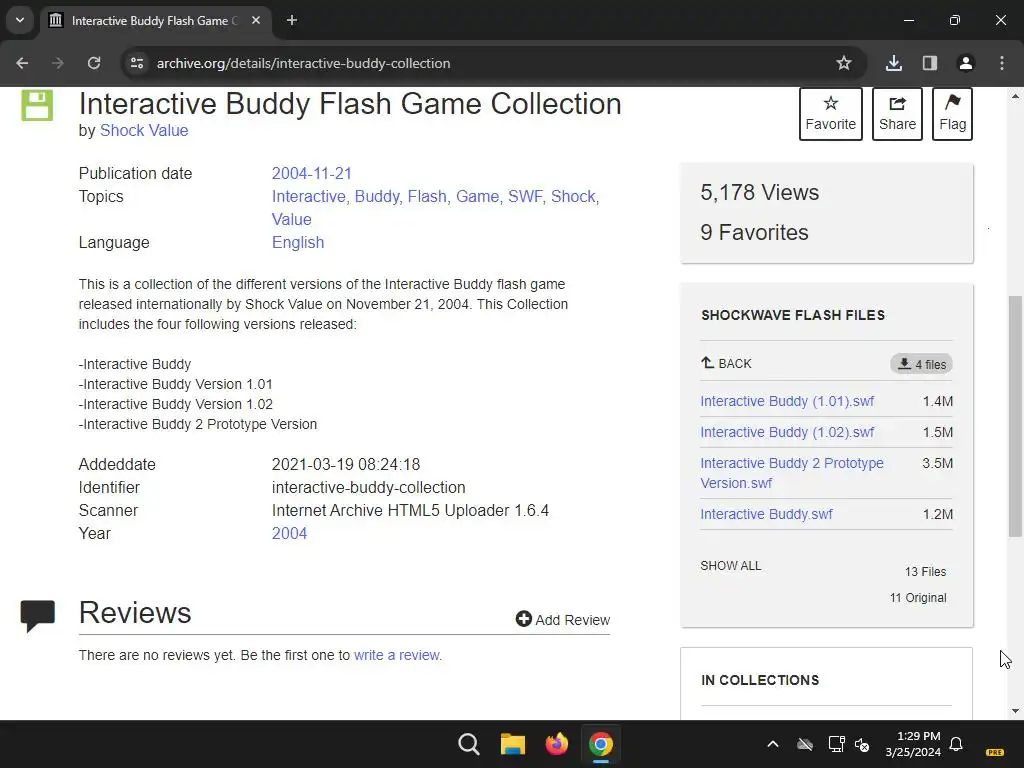Open the Shock Value author link
1024x768 pixels.
[144, 131]
